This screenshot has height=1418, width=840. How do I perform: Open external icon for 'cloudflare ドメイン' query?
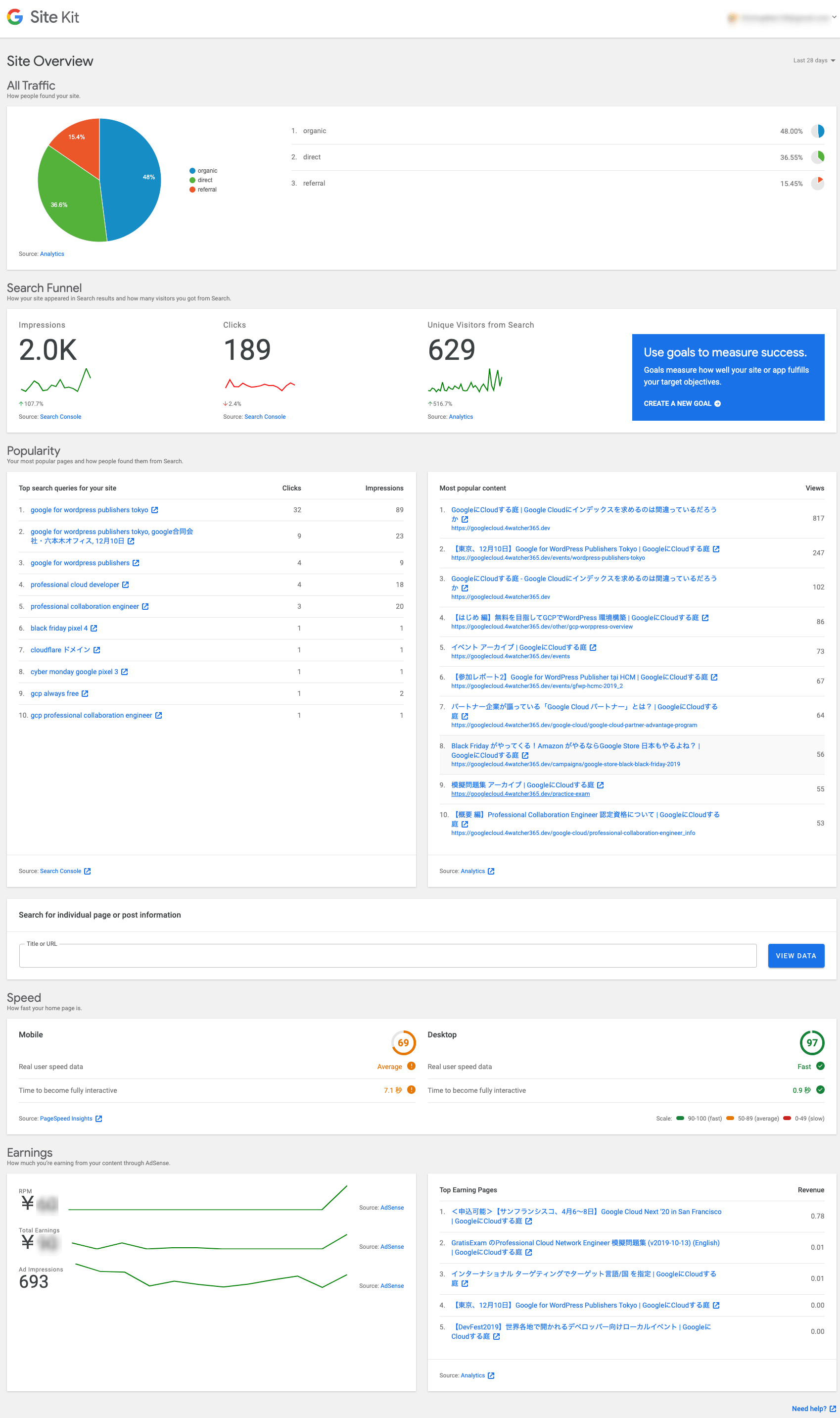click(97, 650)
